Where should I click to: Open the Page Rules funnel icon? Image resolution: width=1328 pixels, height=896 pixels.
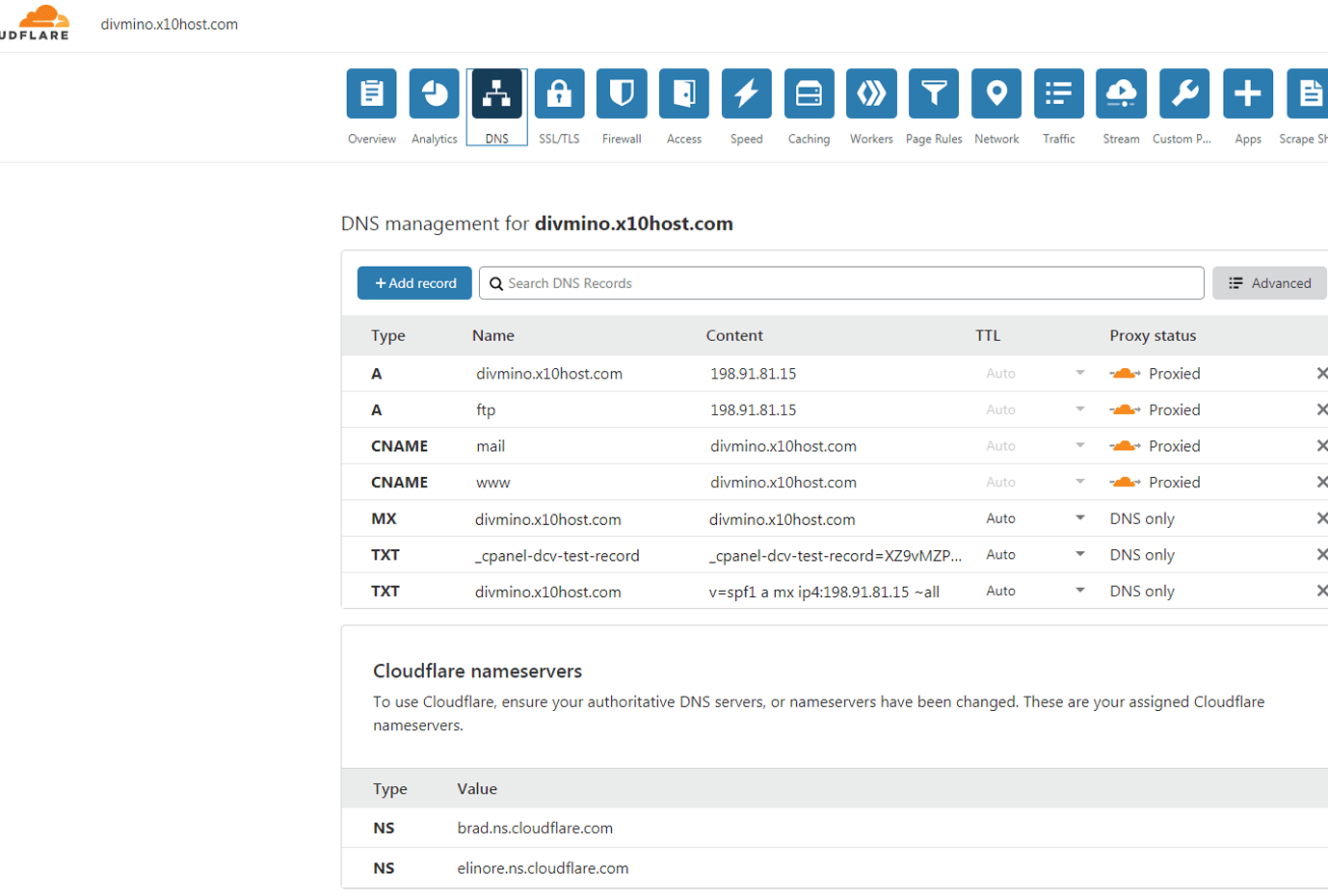[934, 93]
